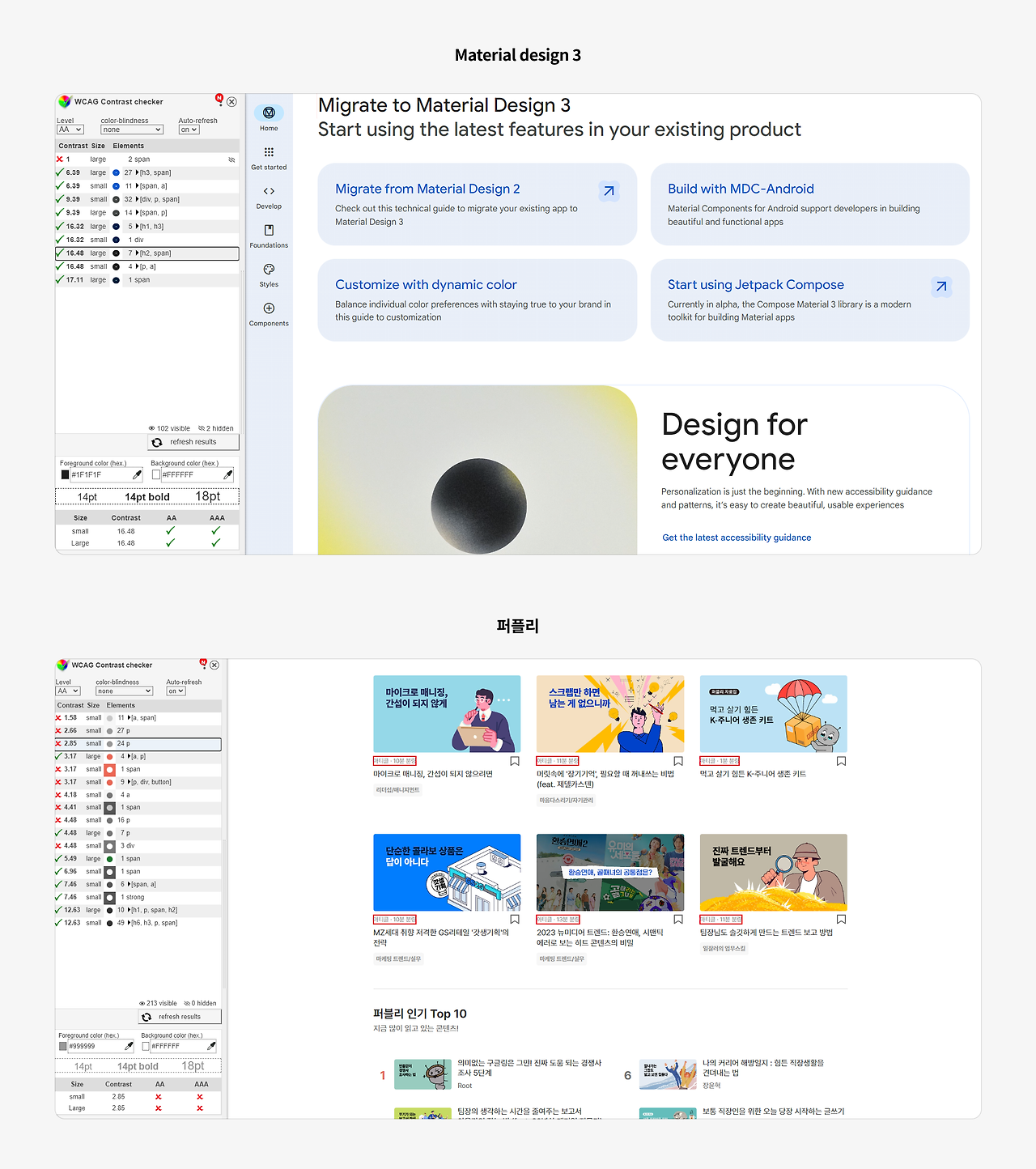Screen dimensions: 1036x1169
Task: Open article '먹고 살기 힘든 K-주니어 생존 키트'
Action: [753, 774]
